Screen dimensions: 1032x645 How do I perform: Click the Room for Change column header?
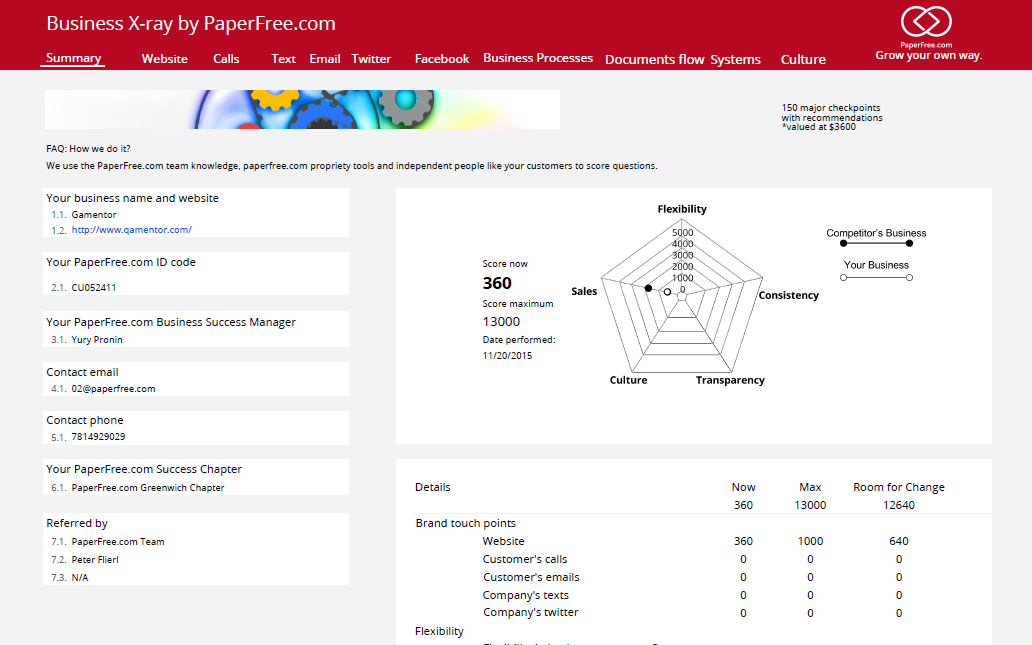pos(898,487)
